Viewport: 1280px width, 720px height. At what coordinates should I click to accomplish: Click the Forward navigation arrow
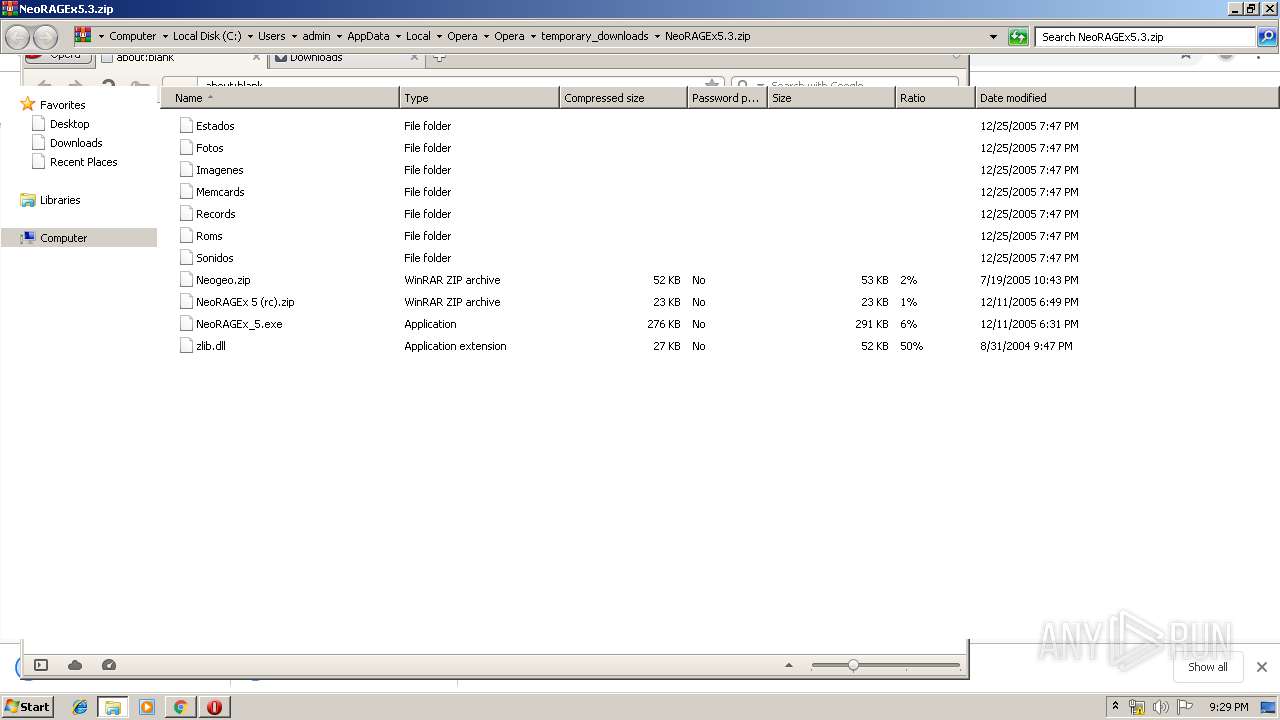pos(45,37)
